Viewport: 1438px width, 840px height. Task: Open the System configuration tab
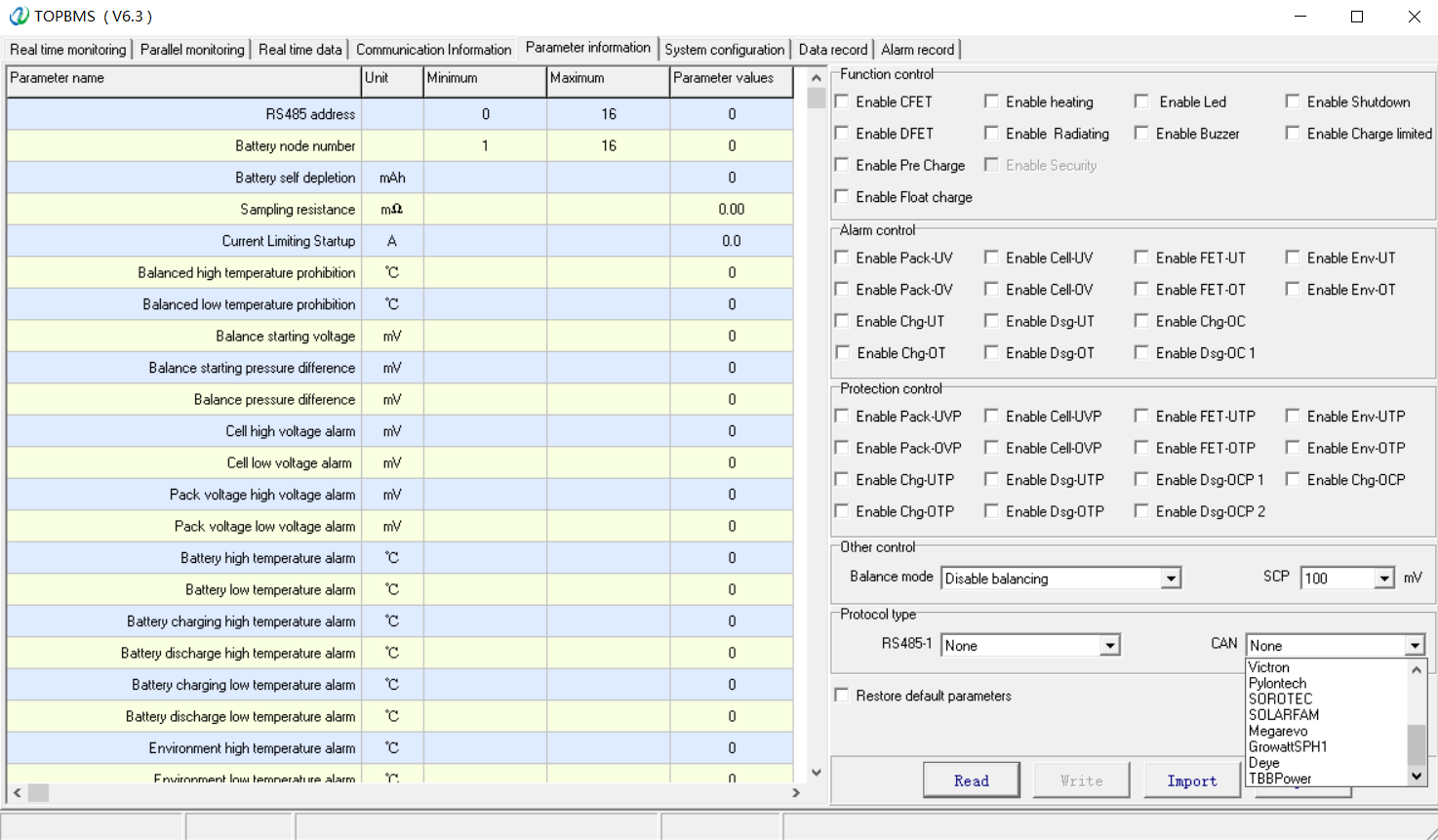pyautogui.click(x=725, y=50)
